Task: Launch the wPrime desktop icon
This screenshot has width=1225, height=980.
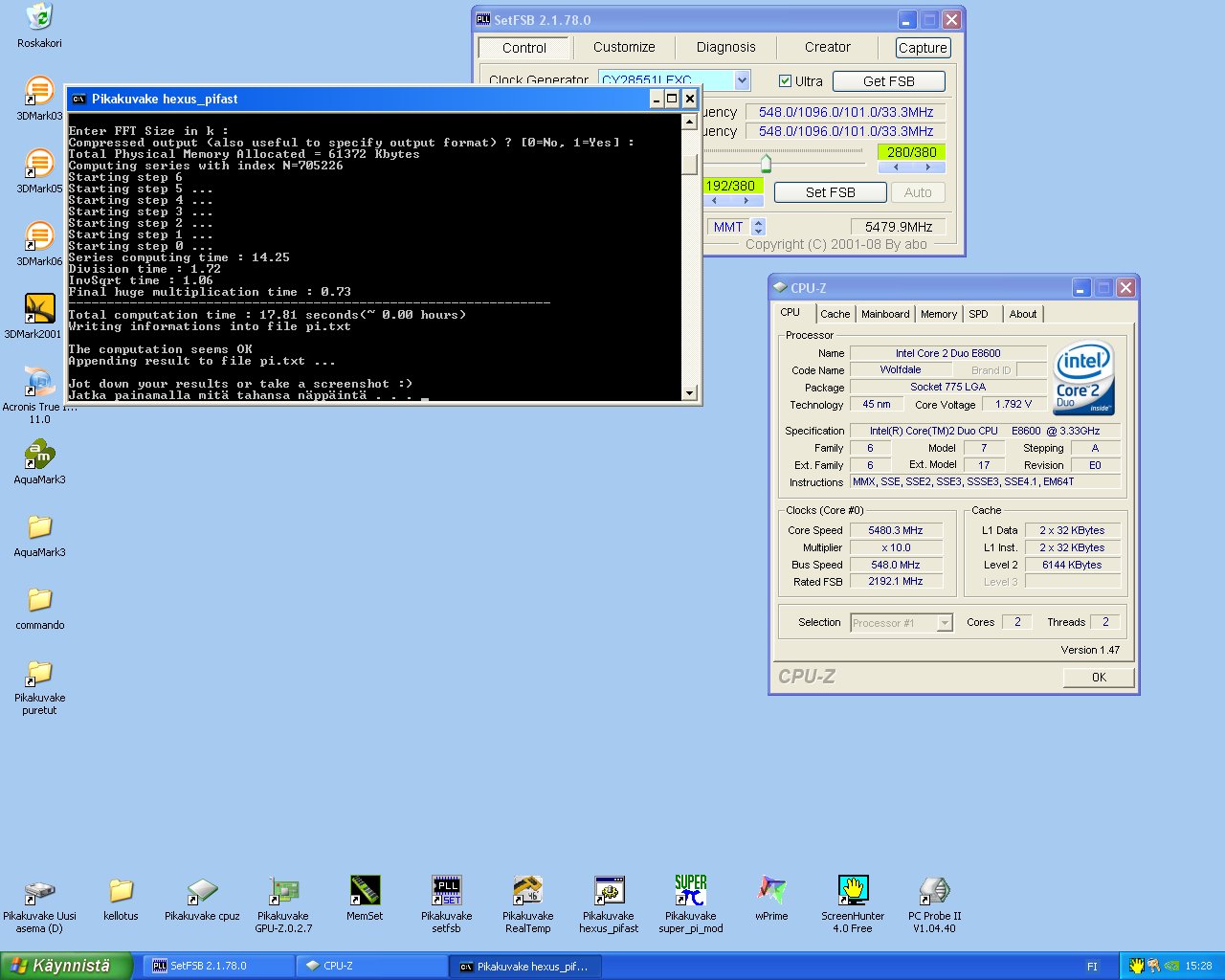Action: tap(771, 900)
